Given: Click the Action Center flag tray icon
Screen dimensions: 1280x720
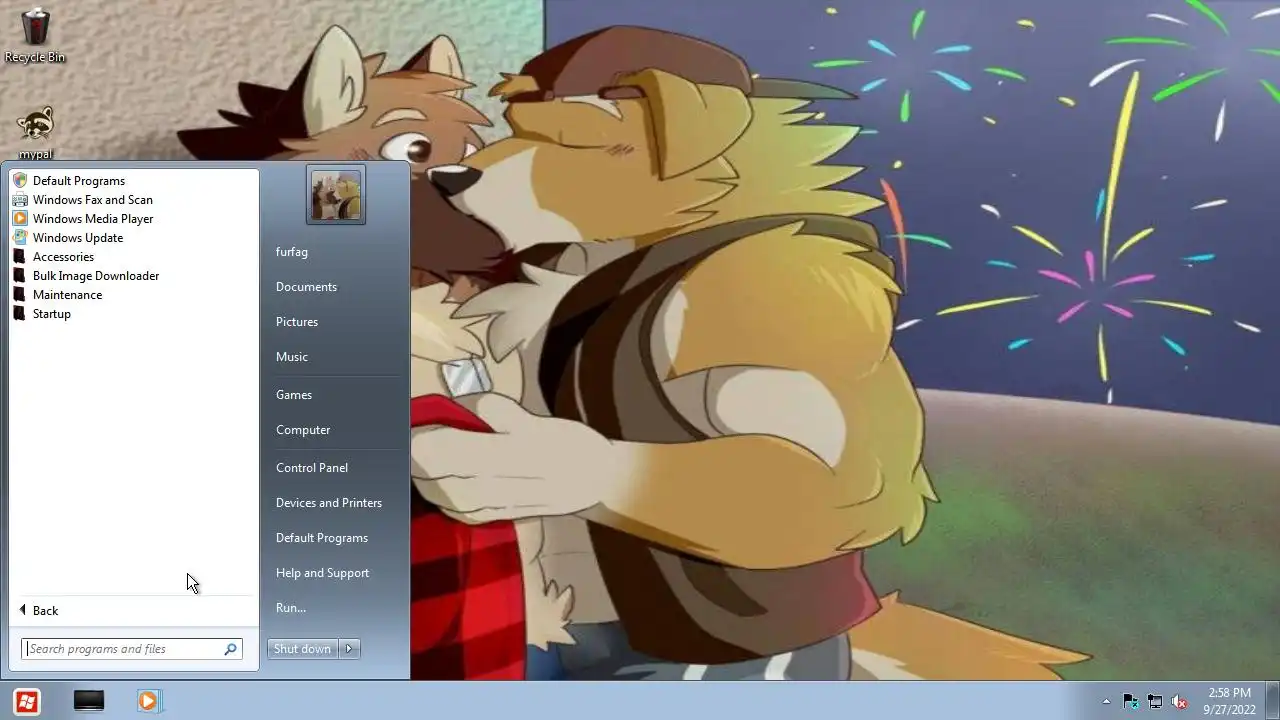Looking at the screenshot, I should tap(1130, 701).
